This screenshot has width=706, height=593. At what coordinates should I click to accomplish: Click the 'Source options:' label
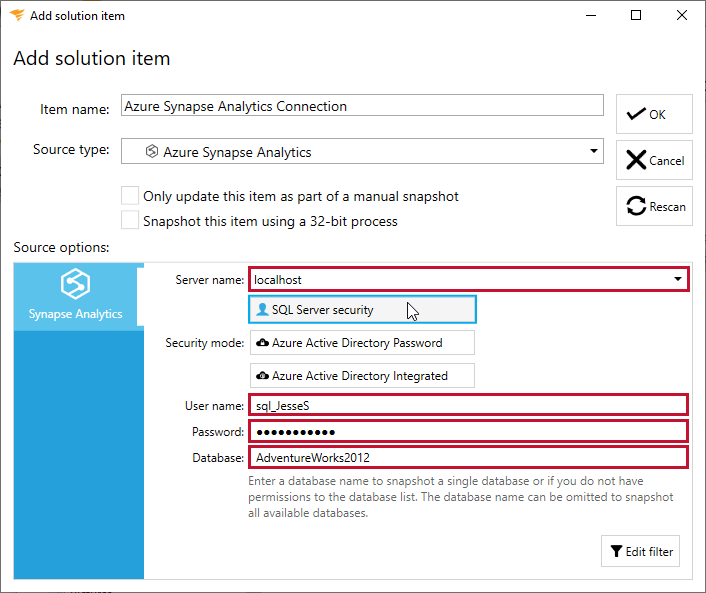61,247
